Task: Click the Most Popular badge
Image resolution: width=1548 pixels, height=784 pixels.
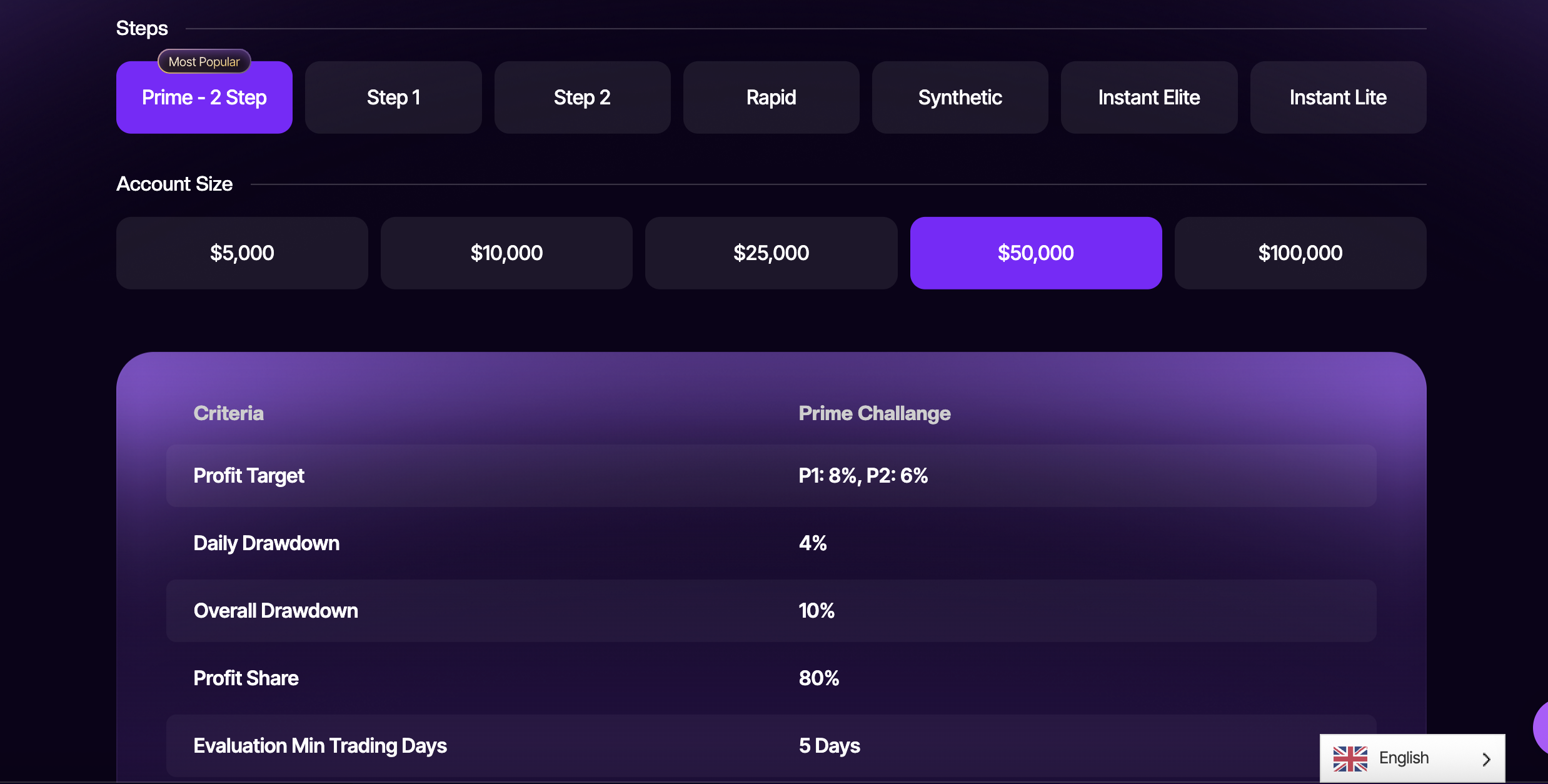Action: [x=204, y=61]
